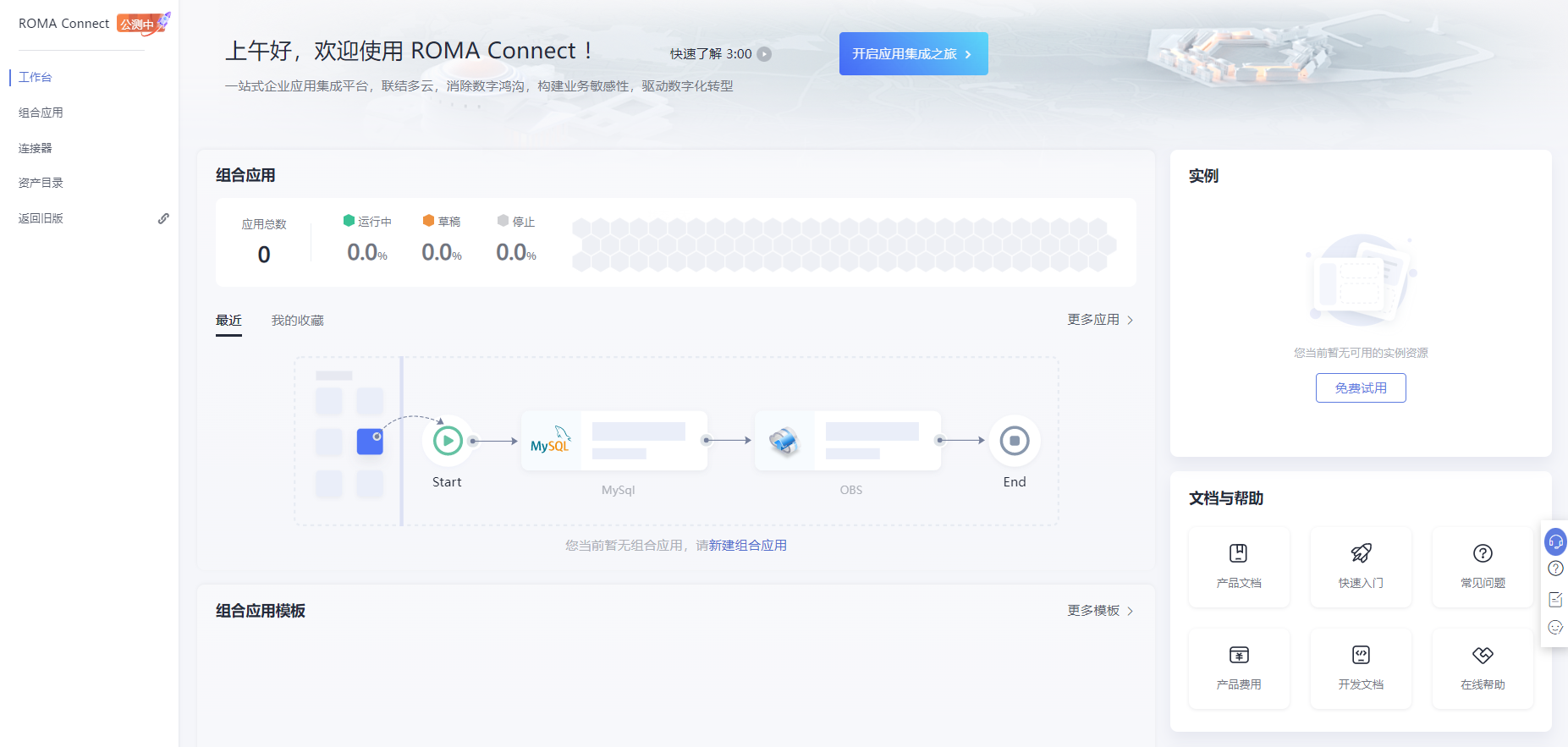Switch to the 我的收藏 tab
Screen dimensions: 1568x747
point(297,321)
